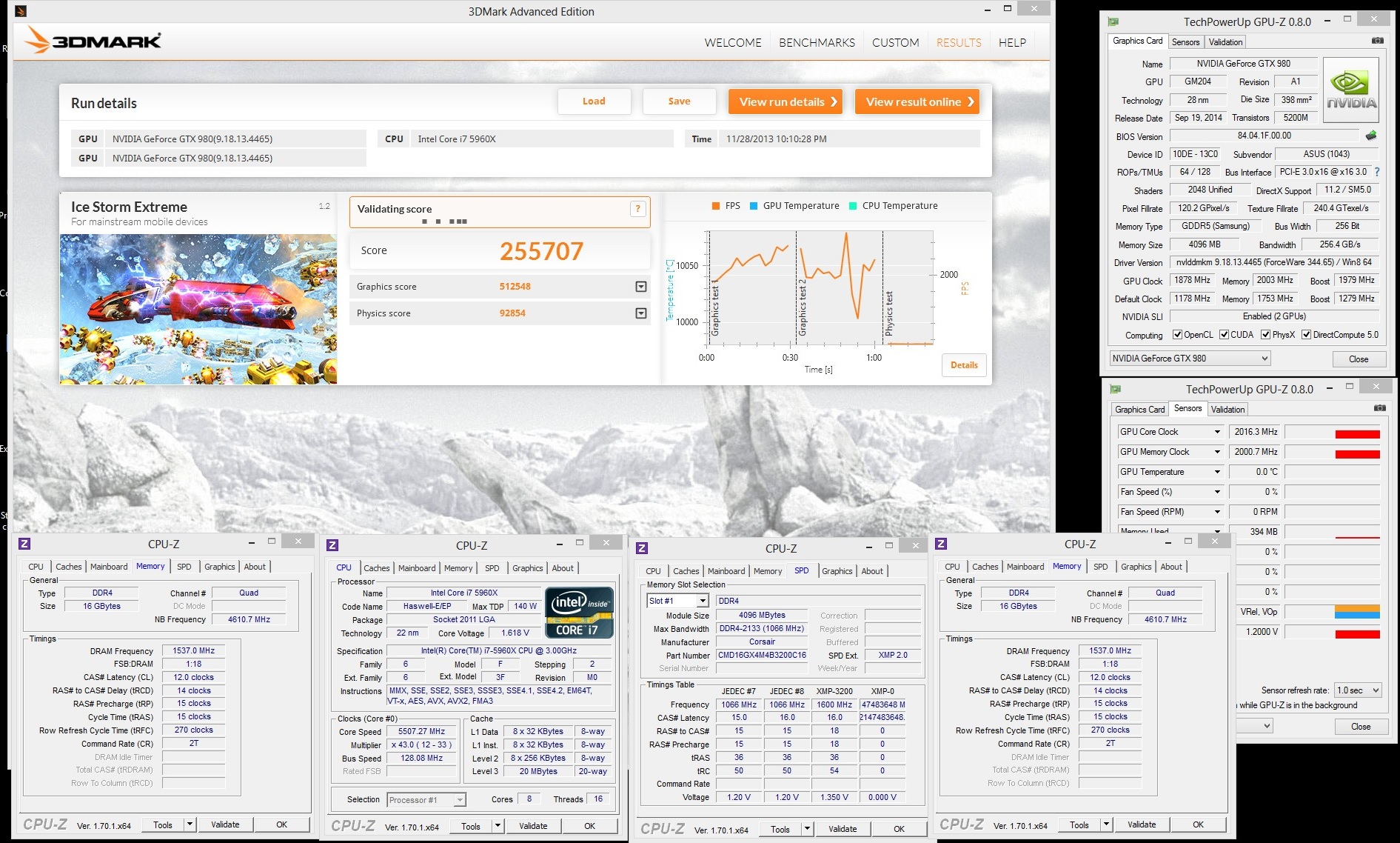Click the NVIDIA logo in GPU-Z
The width and height of the screenshot is (1400, 843).
pos(1351,90)
